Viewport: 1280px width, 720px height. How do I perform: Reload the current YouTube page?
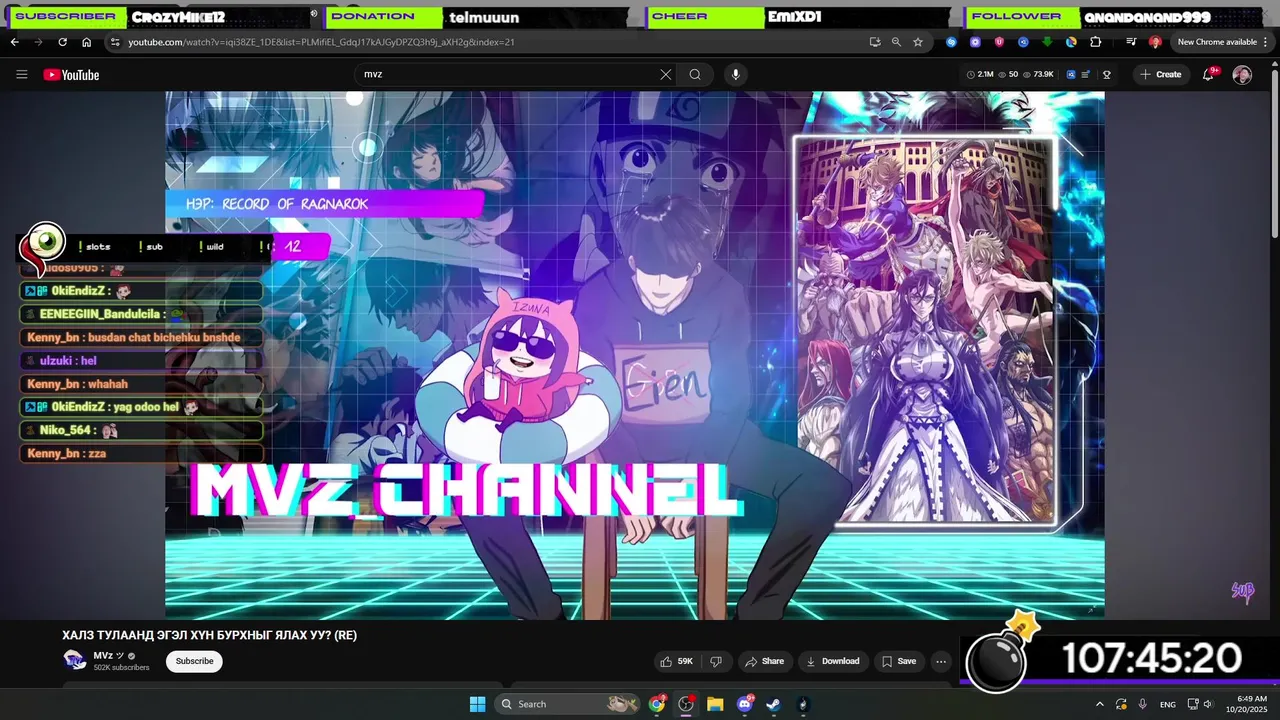point(62,42)
